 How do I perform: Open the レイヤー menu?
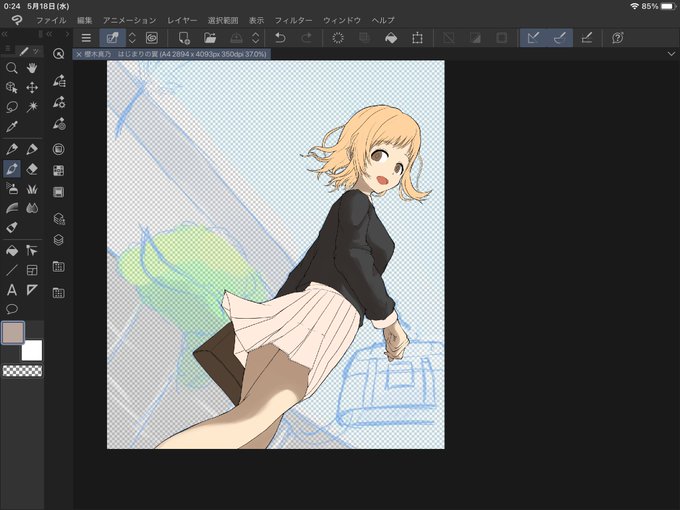pyautogui.click(x=182, y=20)
